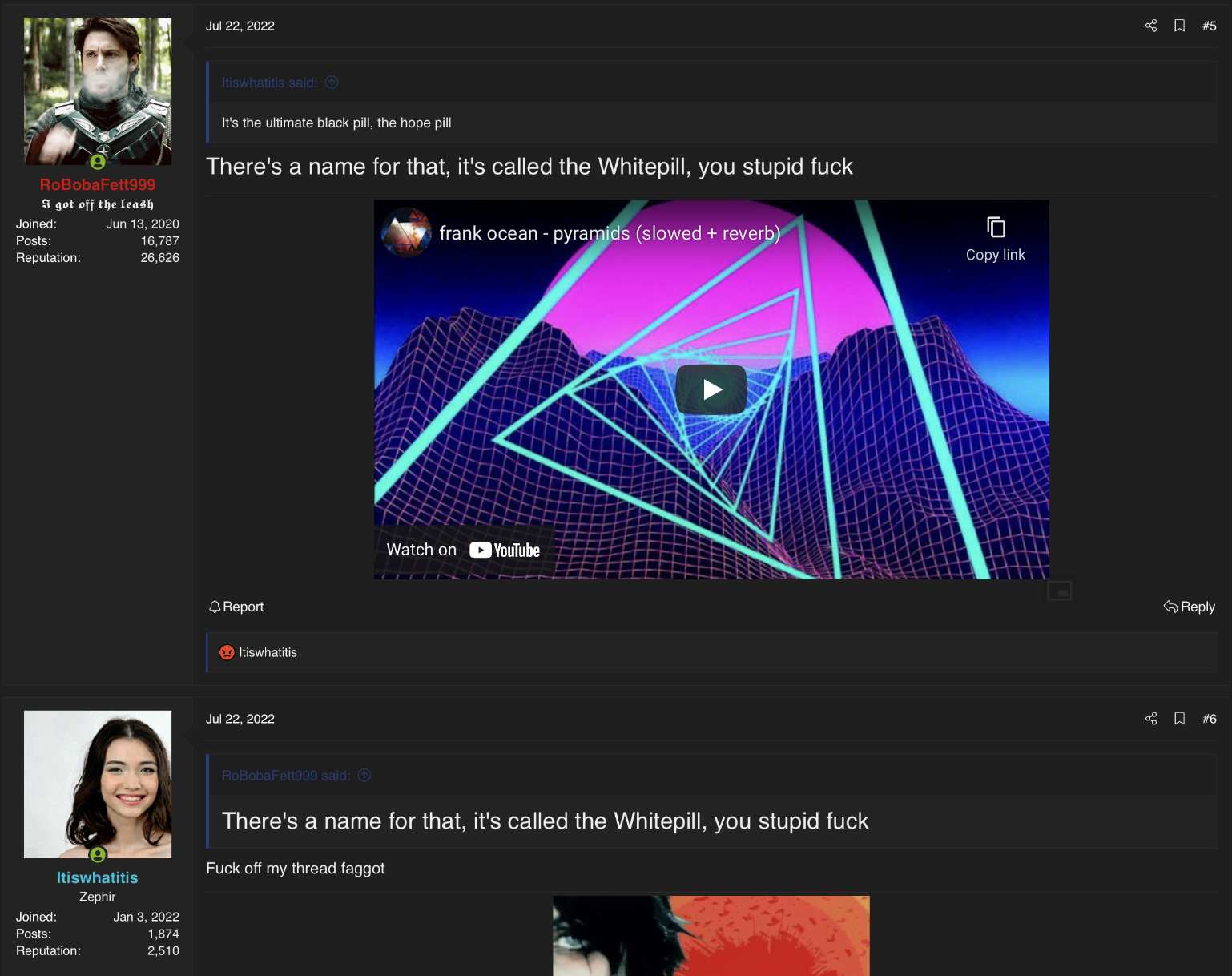Share post #5 via share icon

1151,26
